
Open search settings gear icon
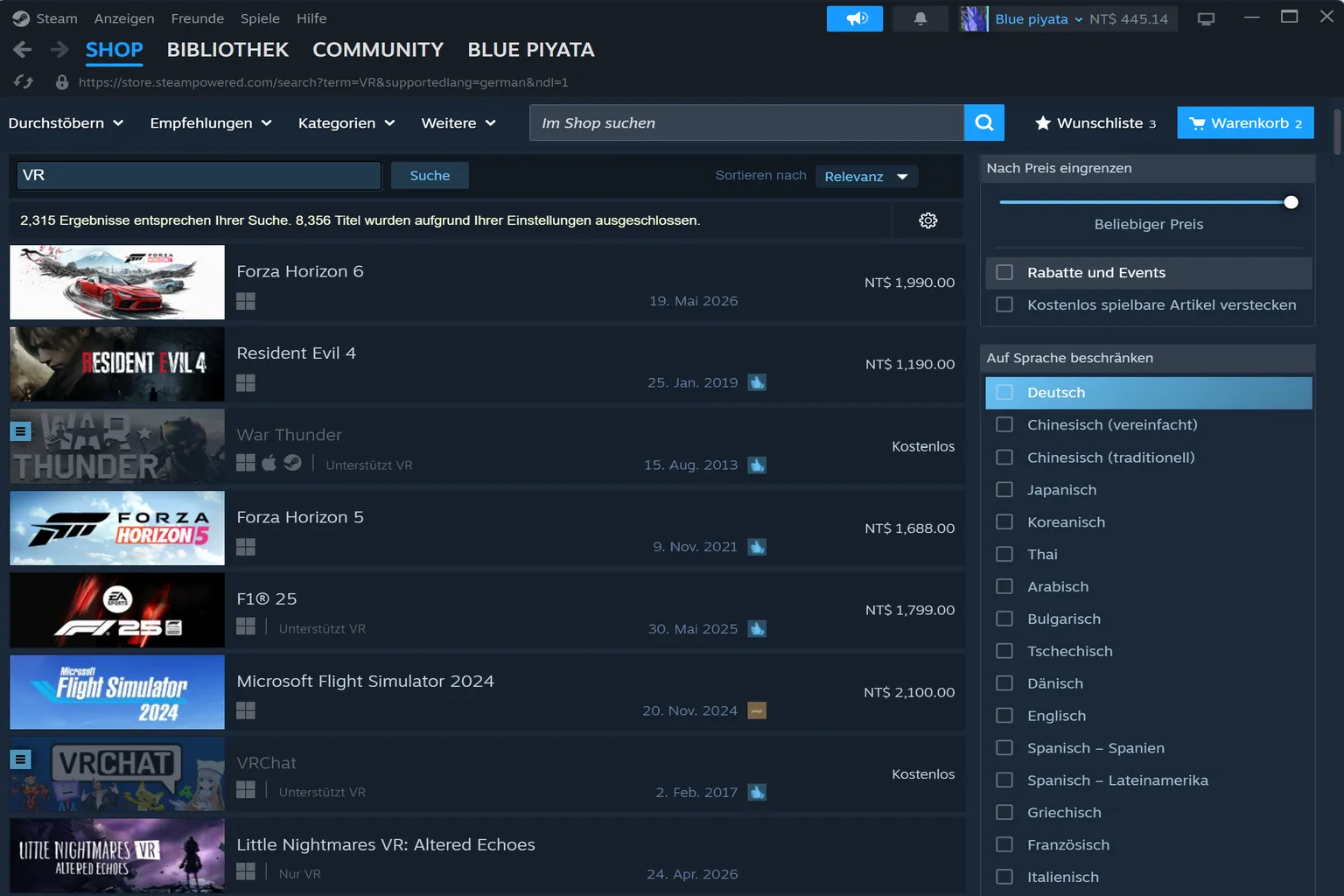[x=928, y=220]
